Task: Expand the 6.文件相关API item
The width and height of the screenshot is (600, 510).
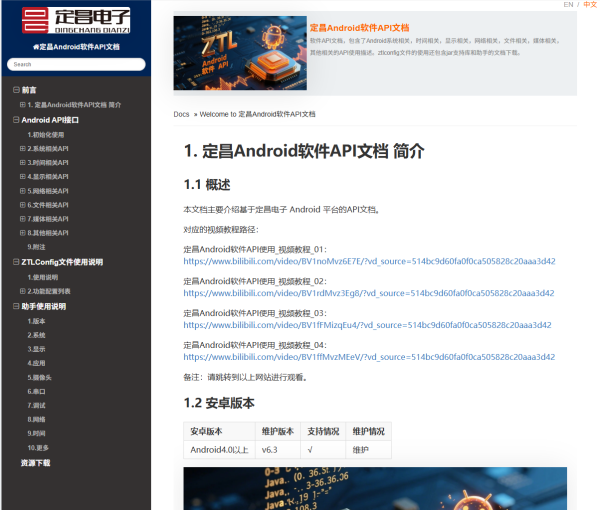Action: [x=23, y=205]
